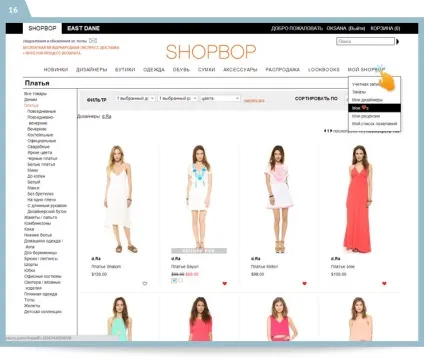The width and height of the screenshot is (424, 360).
Task: Choose 'Мои рецензии' in the dropdown menu
Action: pos(366,116)
